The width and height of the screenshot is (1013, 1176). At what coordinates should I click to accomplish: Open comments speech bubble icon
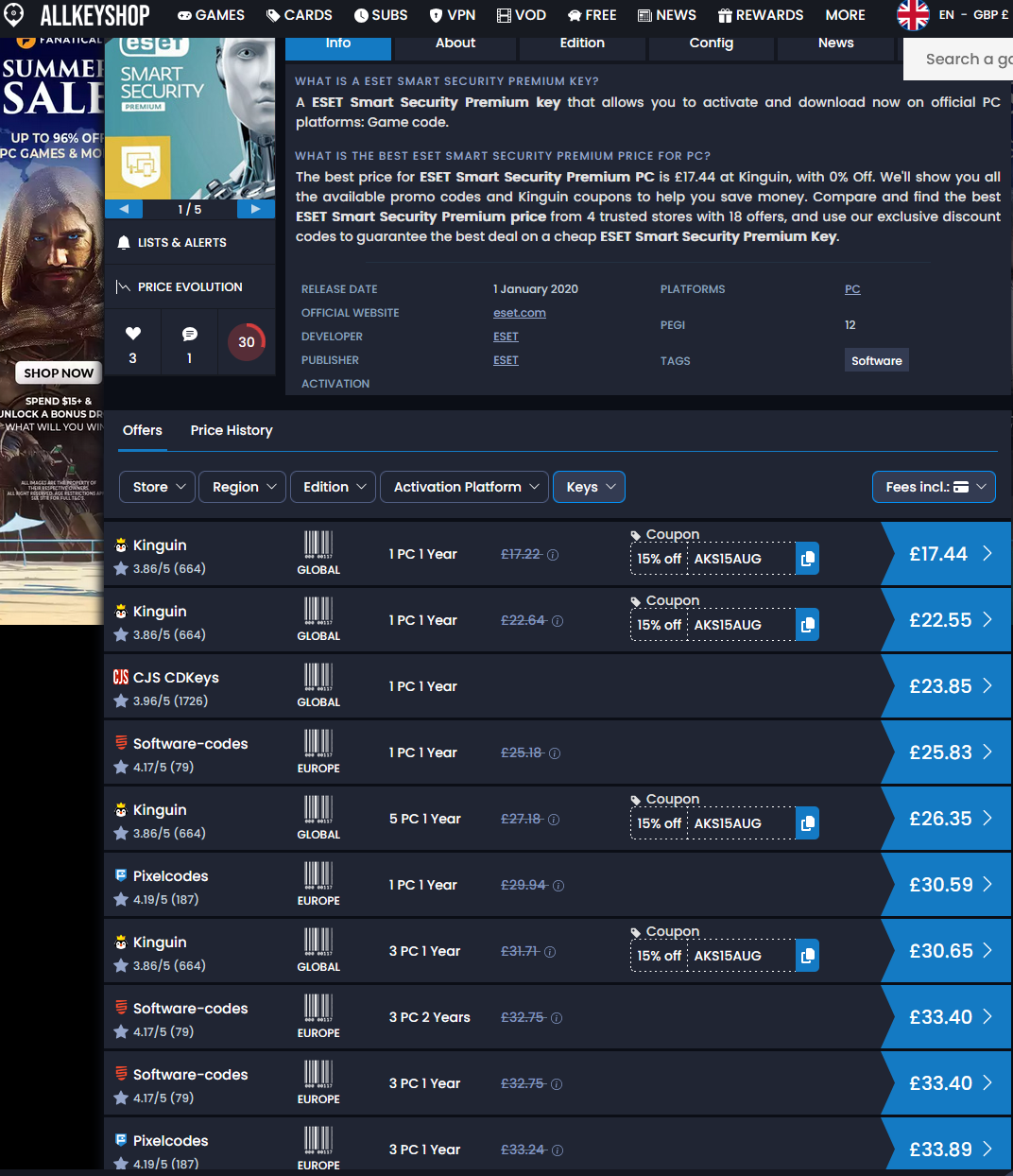coord(190,334)
